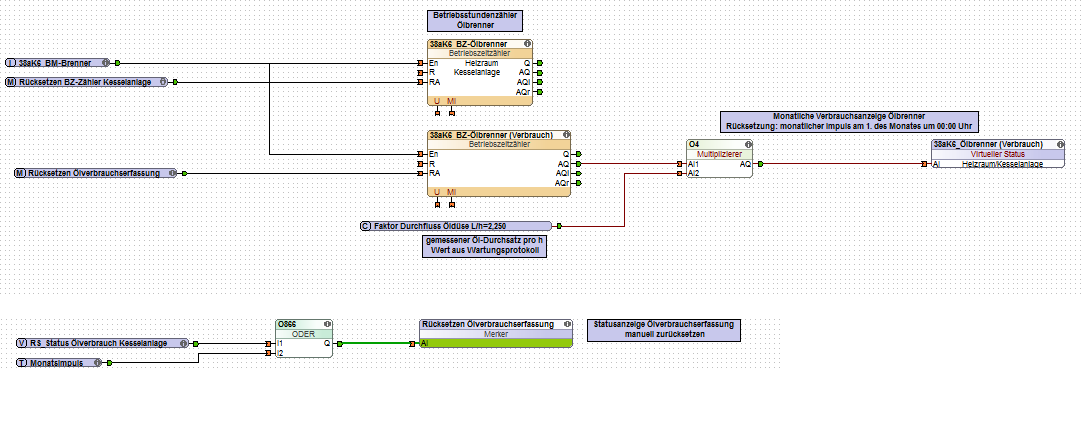Image resolution: width=1087 pixels, height=424 pixels.
Task: Click red wire from Multiplizierer to Virtueller Status
Action: coord(842,164)
